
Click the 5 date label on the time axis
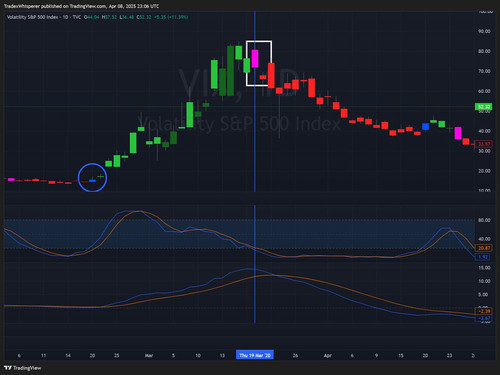tap(173, 355)
